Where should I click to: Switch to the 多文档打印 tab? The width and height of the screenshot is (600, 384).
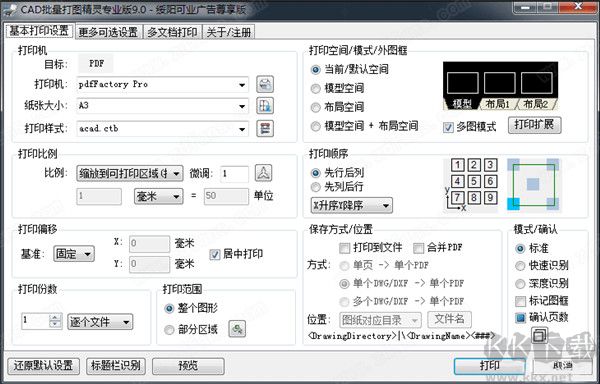tap(172, 32)
